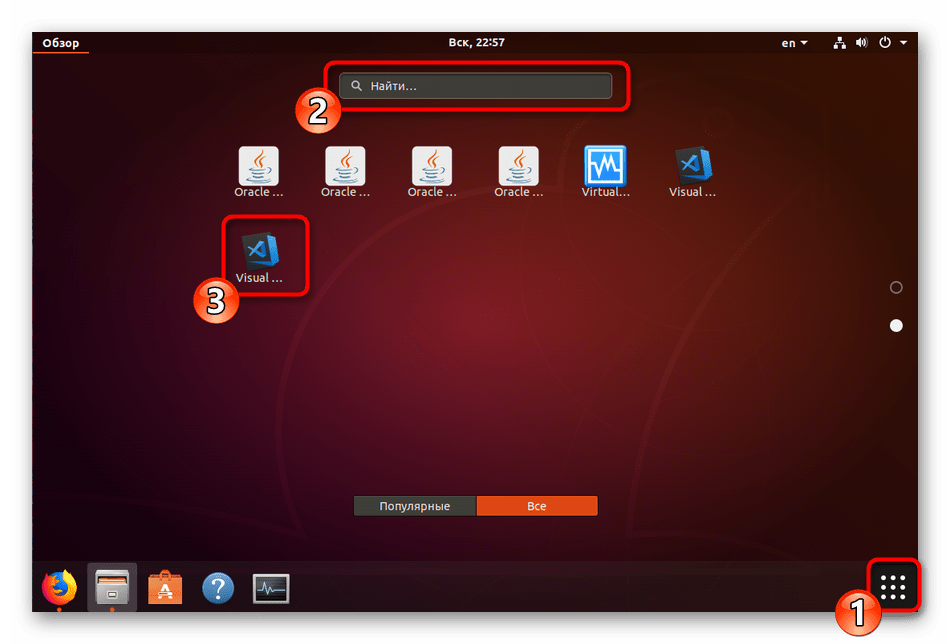Focus the Найти search field
Image resolution: width=950 pixels, height=644 pixels.
point(475,87)
